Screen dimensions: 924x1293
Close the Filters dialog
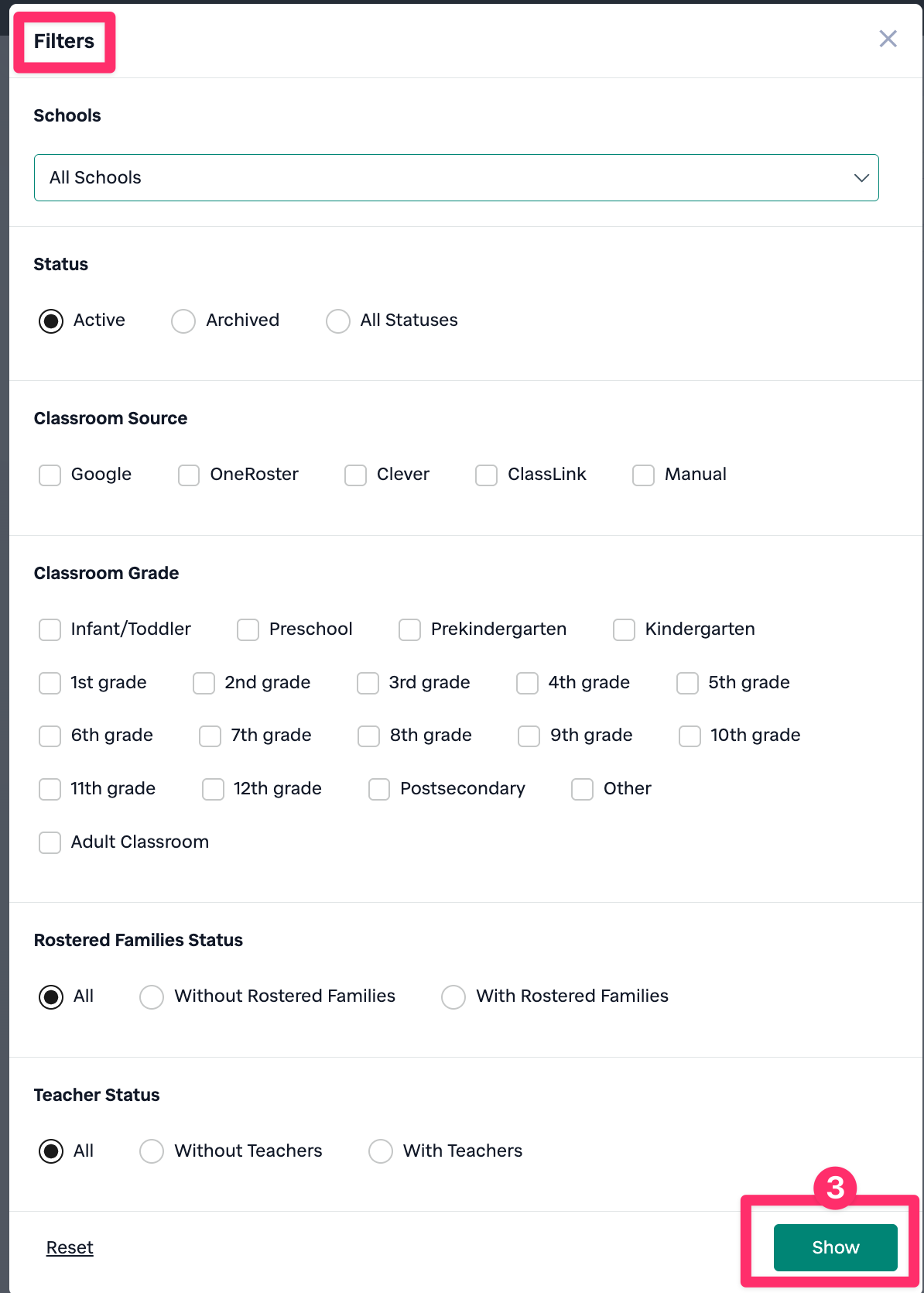click(x=888, y=39)
